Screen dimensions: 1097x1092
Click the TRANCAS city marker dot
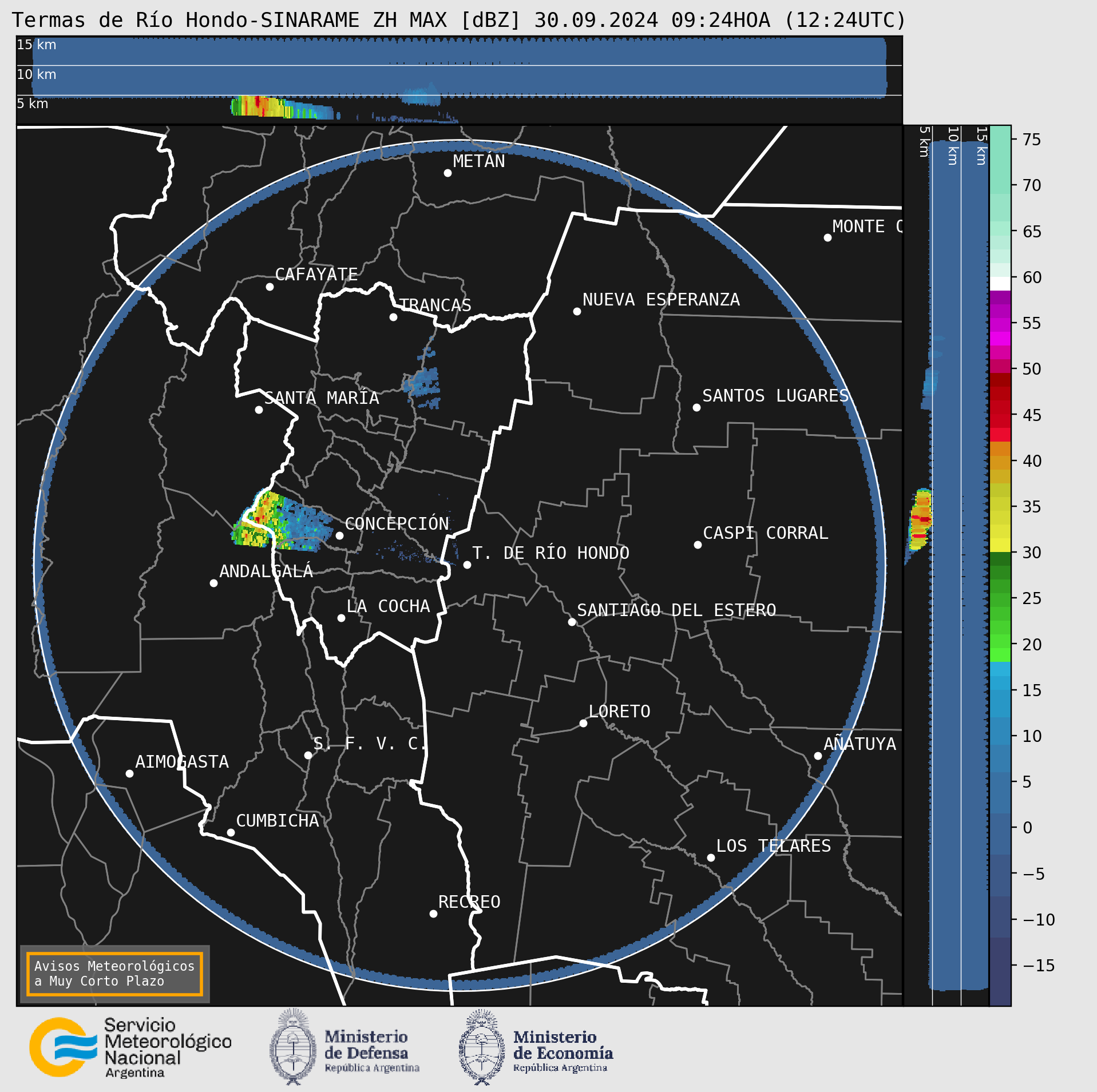click(393, 317)
